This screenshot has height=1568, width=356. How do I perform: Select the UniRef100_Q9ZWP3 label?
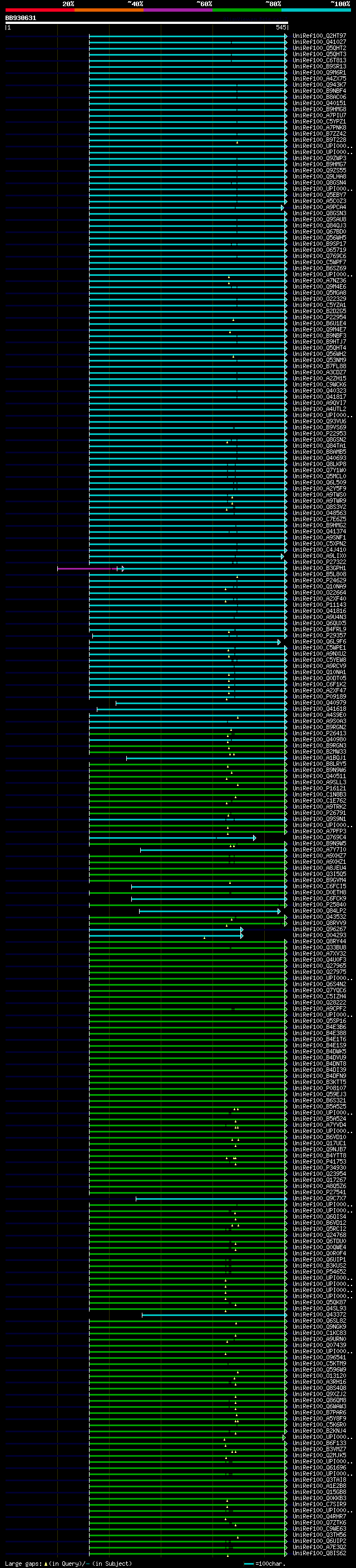pyautogui.click(x=319, y=159)
